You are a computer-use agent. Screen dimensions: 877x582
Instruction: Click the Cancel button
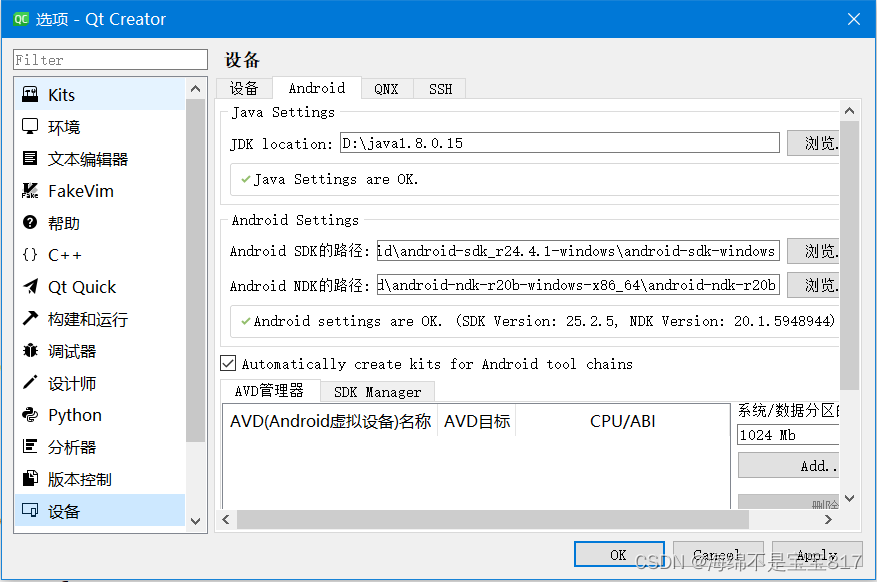pos(718,554)
